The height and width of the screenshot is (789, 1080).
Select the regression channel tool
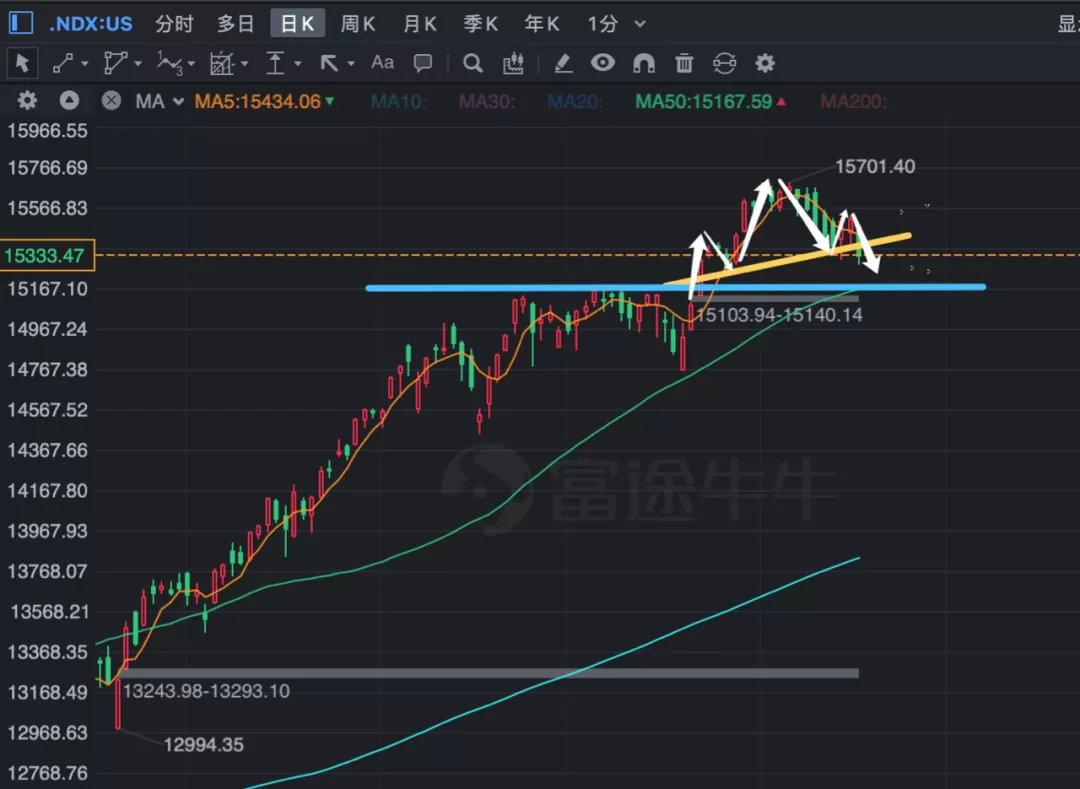(x=222, y=63)
